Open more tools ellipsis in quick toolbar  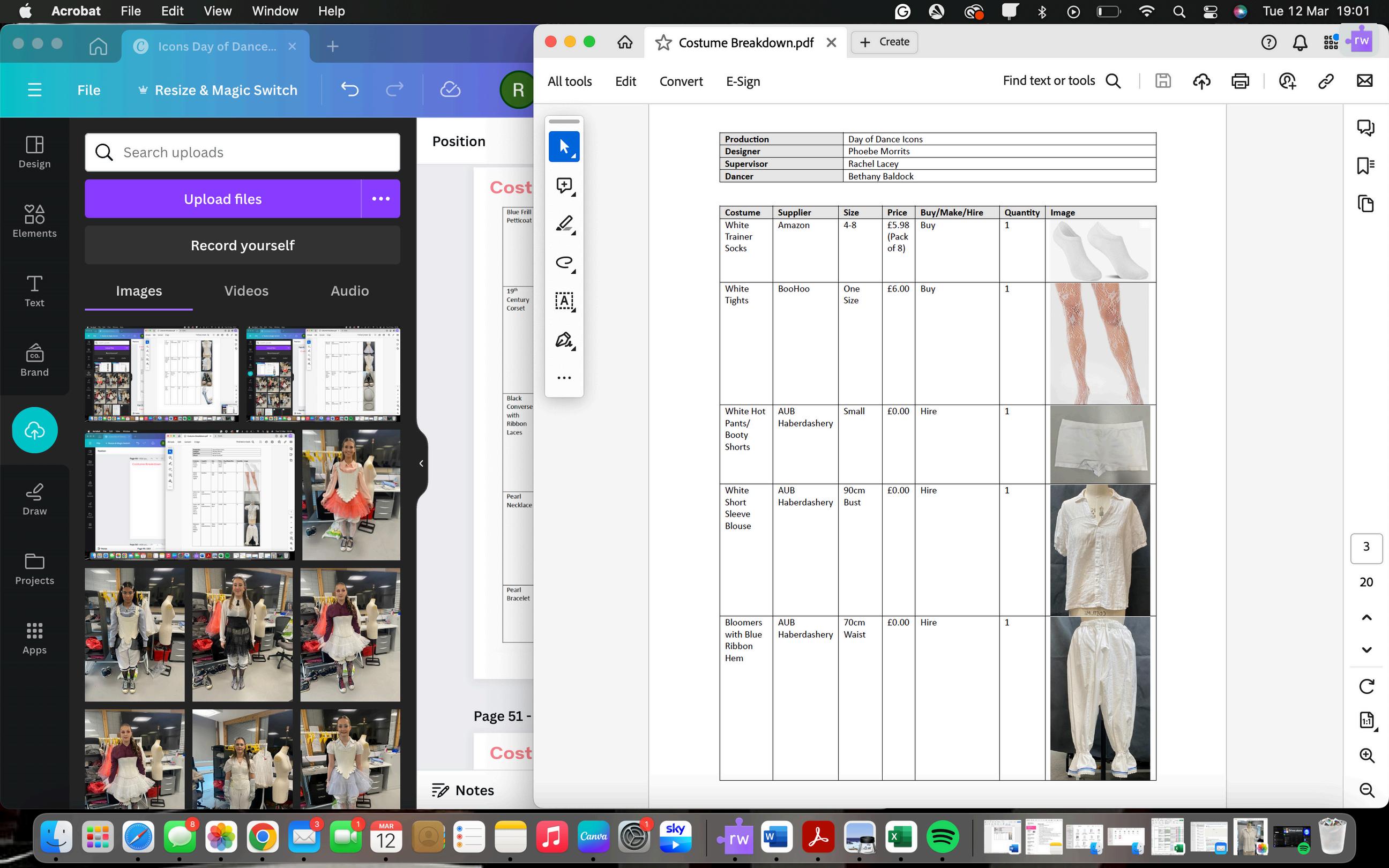(564, 378)
